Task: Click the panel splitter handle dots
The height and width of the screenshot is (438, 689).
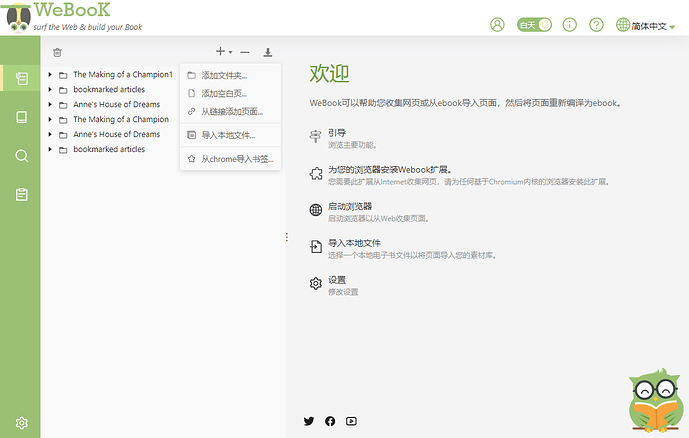Action: [x=287, y=237]
